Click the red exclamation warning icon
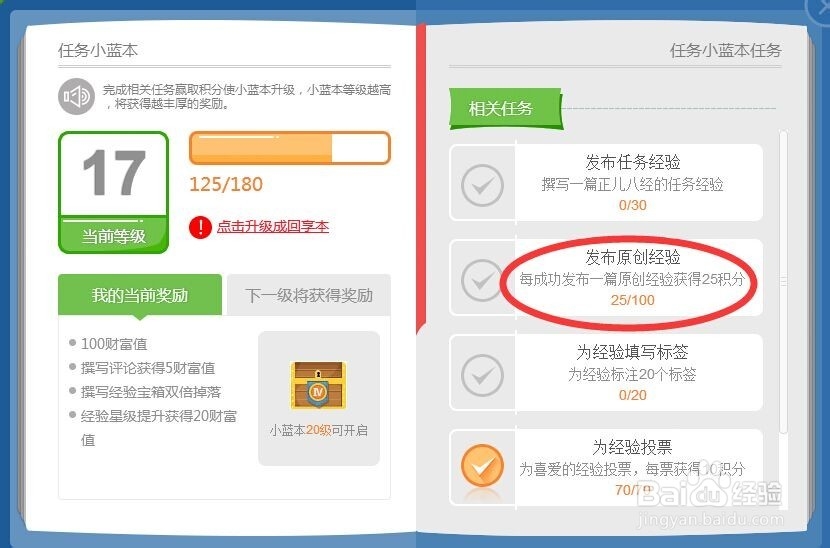 (x=200, y=227)
